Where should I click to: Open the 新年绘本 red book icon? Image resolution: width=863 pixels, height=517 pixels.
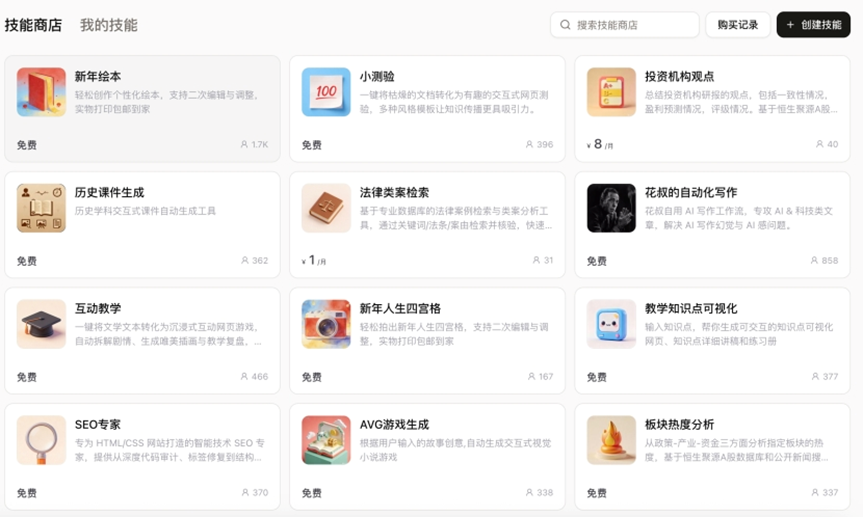coord(41,92)
